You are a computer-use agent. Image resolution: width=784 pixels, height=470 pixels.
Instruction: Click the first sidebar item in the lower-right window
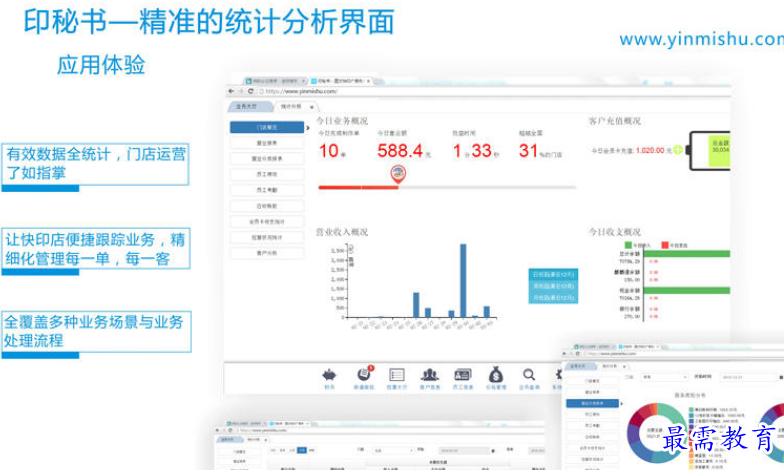click(592, 381)
